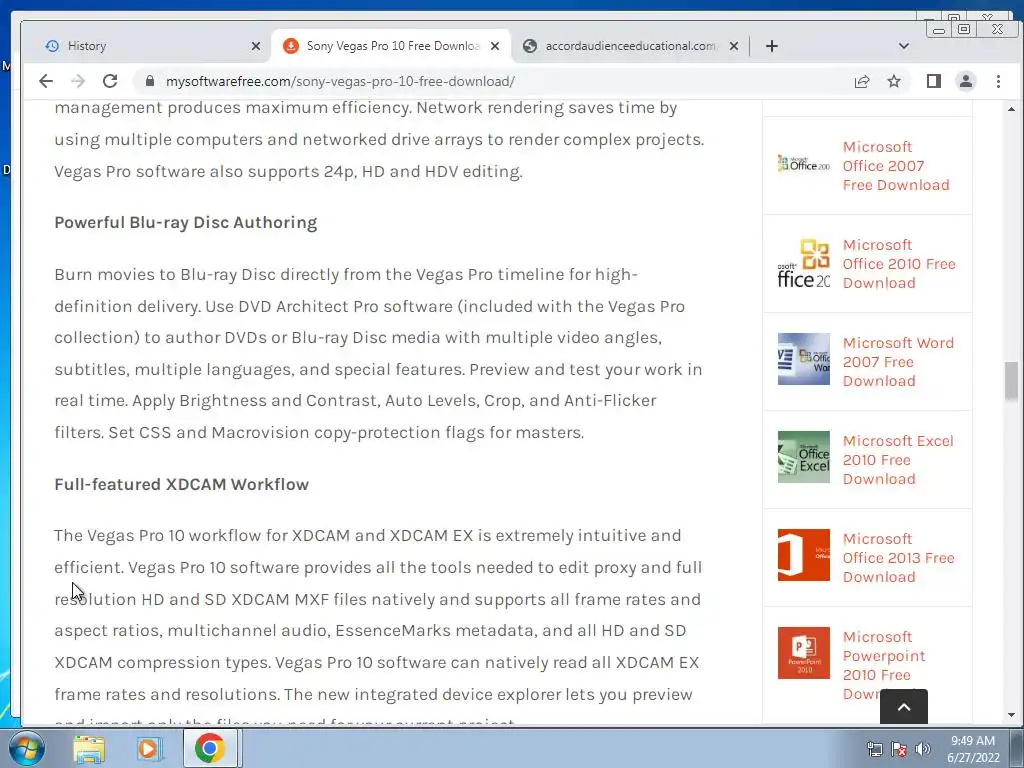Open Chrome's three-dot menu
1024x768 pixels.
tap(998, 81)
